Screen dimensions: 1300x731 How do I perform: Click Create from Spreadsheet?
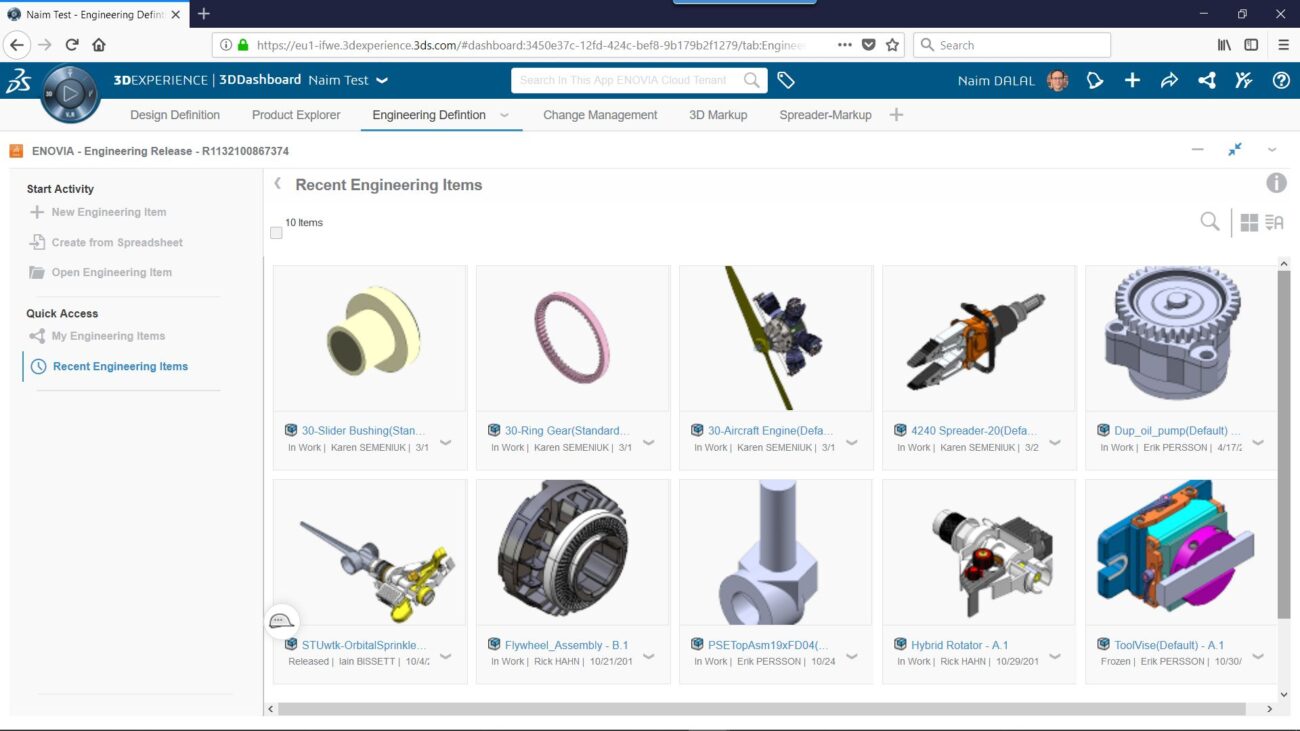[x=106, y=242]
